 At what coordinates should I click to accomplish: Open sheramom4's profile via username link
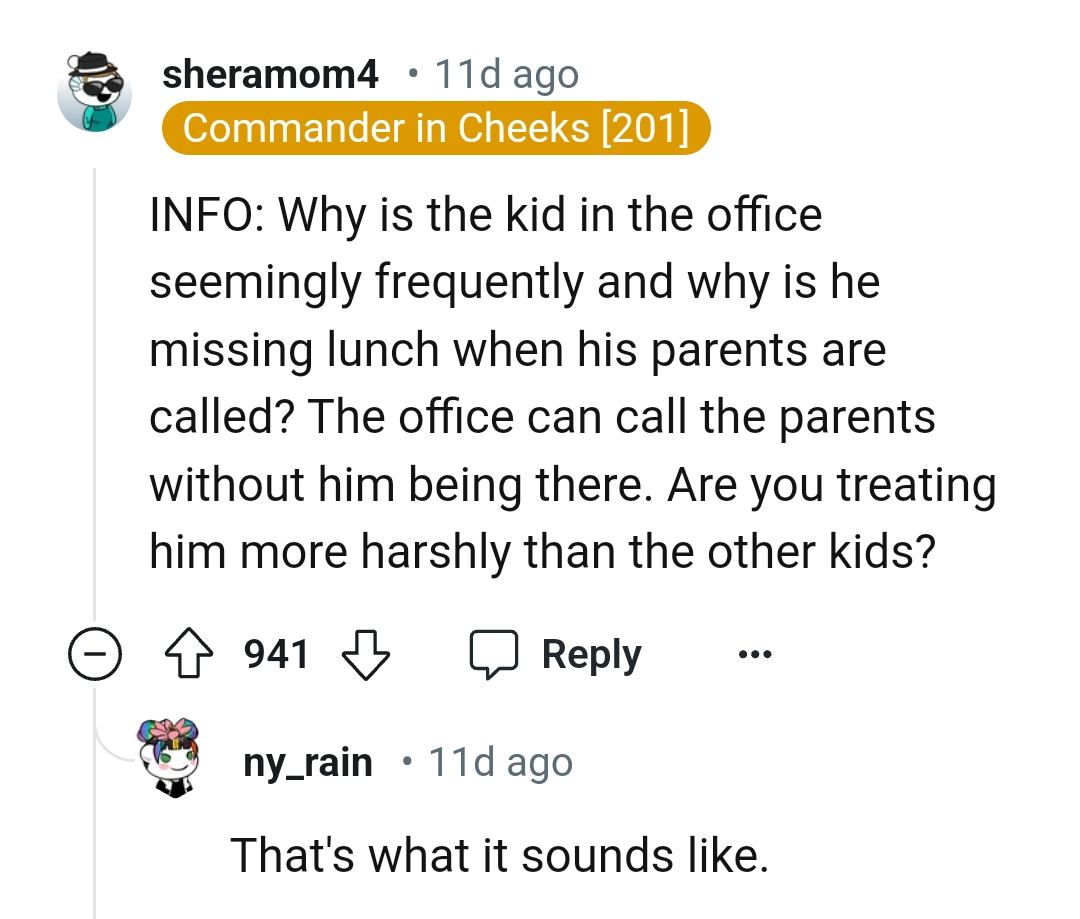coord(271,74)
